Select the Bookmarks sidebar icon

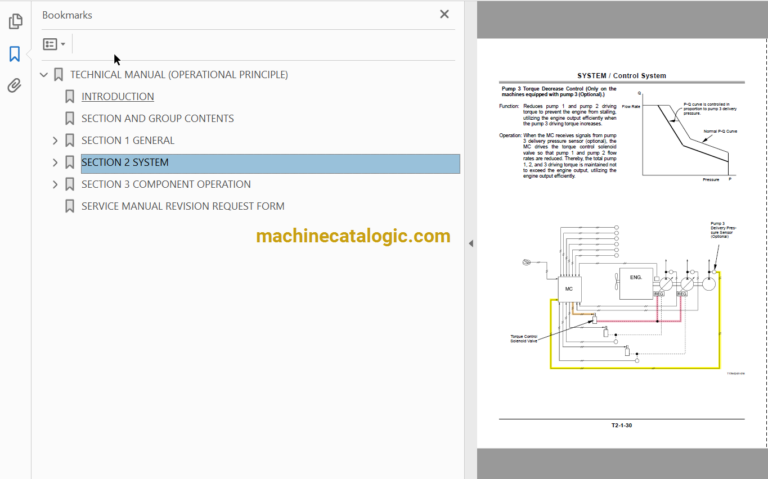pyautogui.click(x=15, y=54)
